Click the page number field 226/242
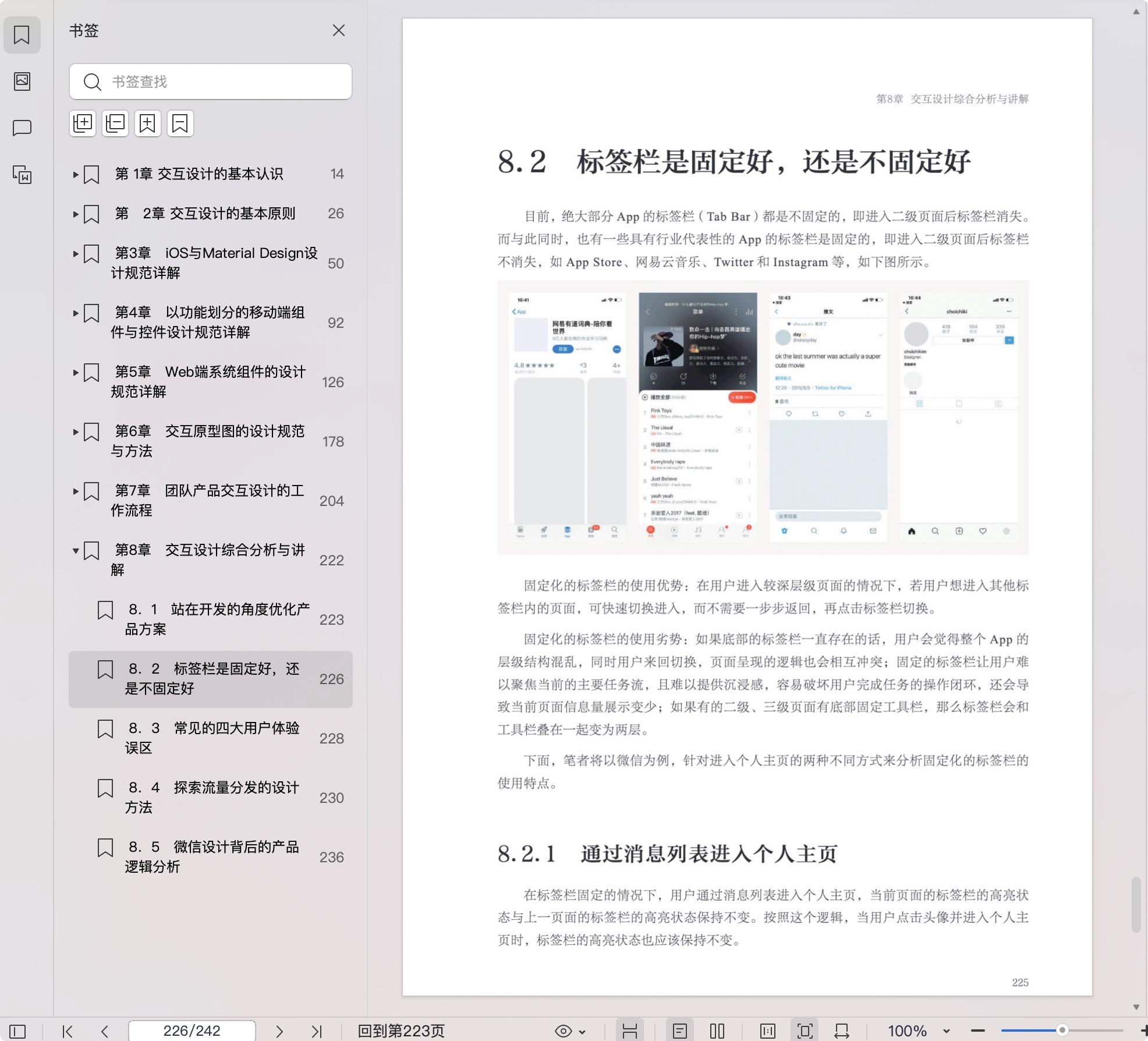The image size is (1148, 1041). pos(192,1031)
